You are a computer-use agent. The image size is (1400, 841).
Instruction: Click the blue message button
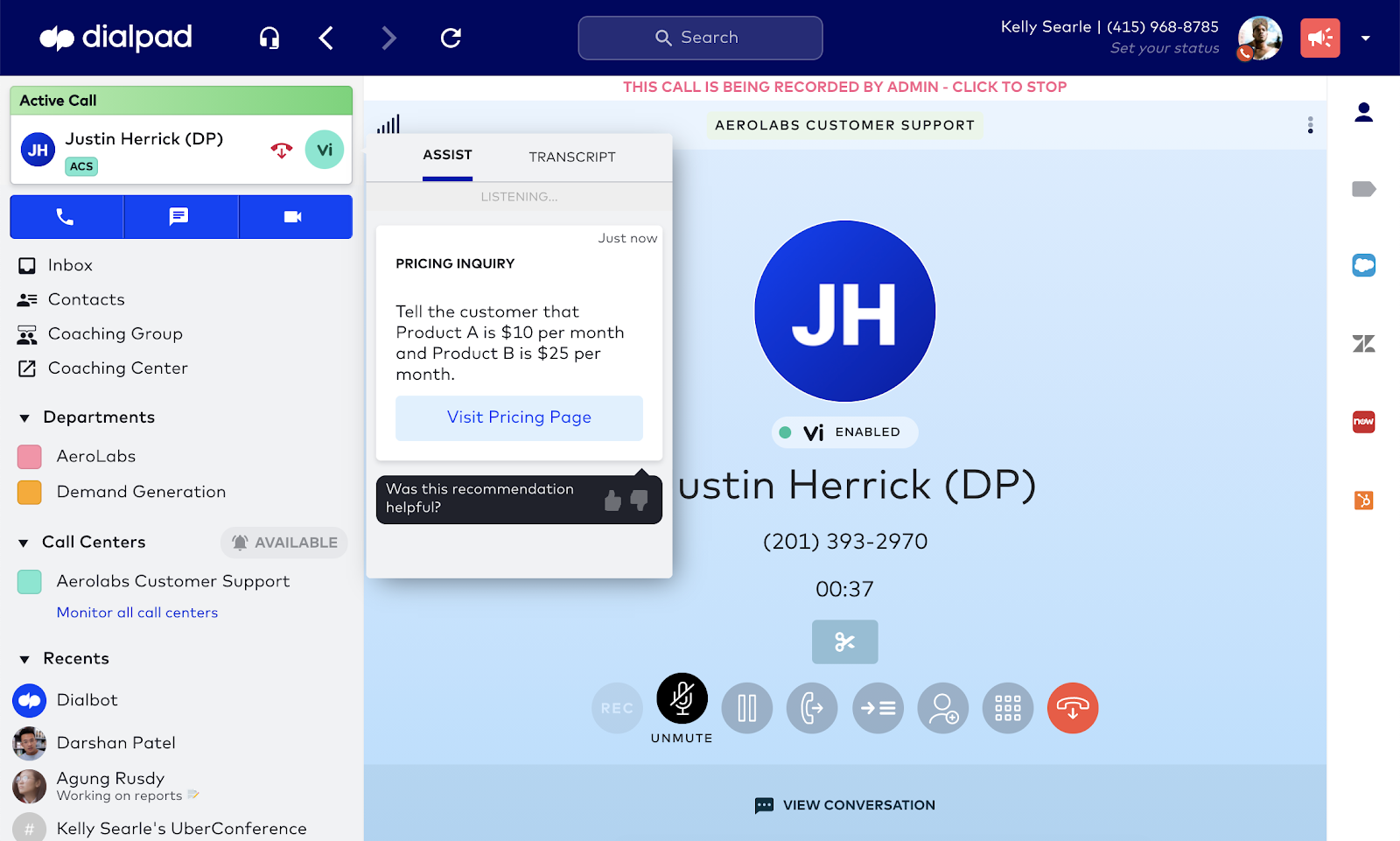(180, 216)
